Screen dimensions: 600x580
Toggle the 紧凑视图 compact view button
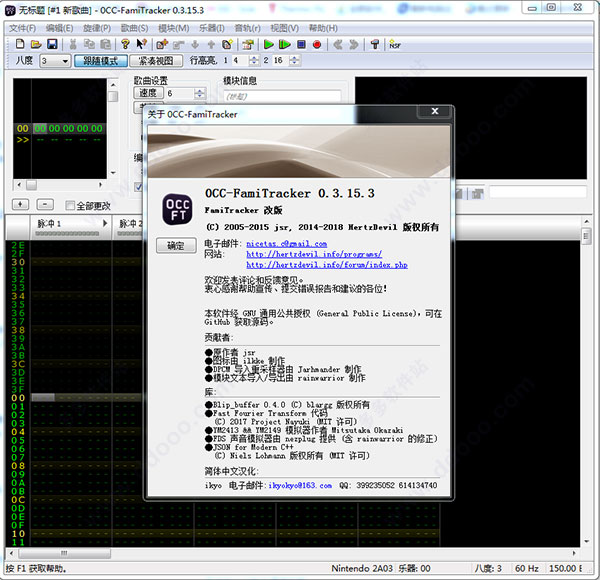coord(156,61)
